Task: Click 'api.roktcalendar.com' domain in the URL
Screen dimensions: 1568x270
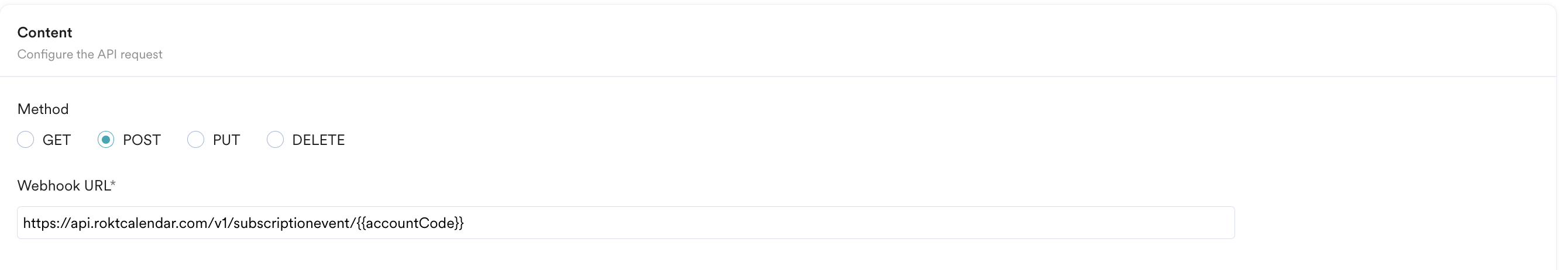Action: 138,223
